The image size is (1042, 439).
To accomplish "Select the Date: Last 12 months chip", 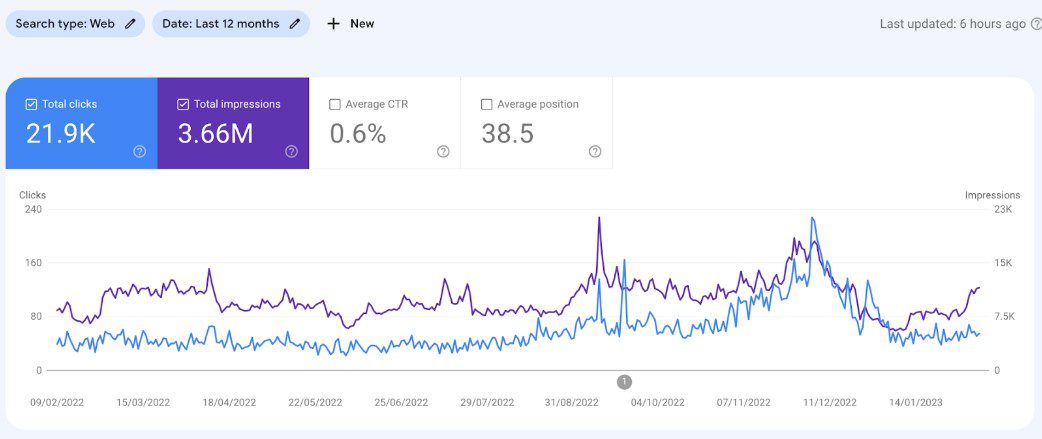I will (x=231, y=24).
